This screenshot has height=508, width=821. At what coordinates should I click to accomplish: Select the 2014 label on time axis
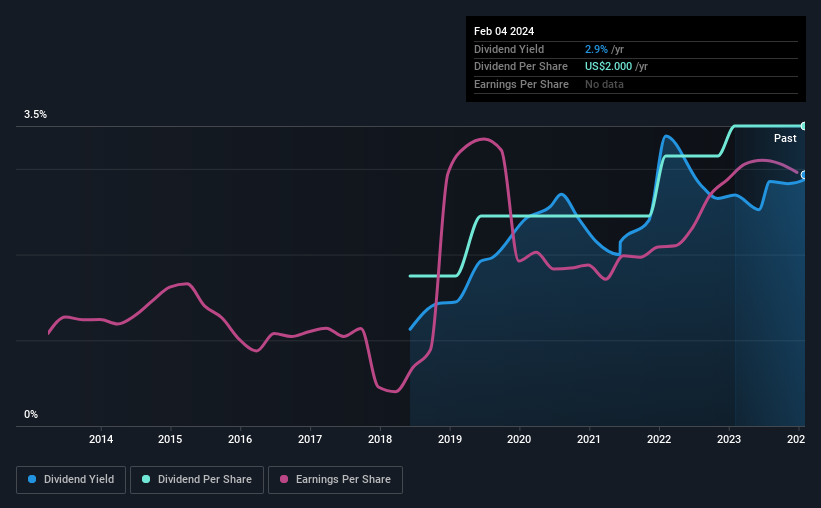click(101, 439)
